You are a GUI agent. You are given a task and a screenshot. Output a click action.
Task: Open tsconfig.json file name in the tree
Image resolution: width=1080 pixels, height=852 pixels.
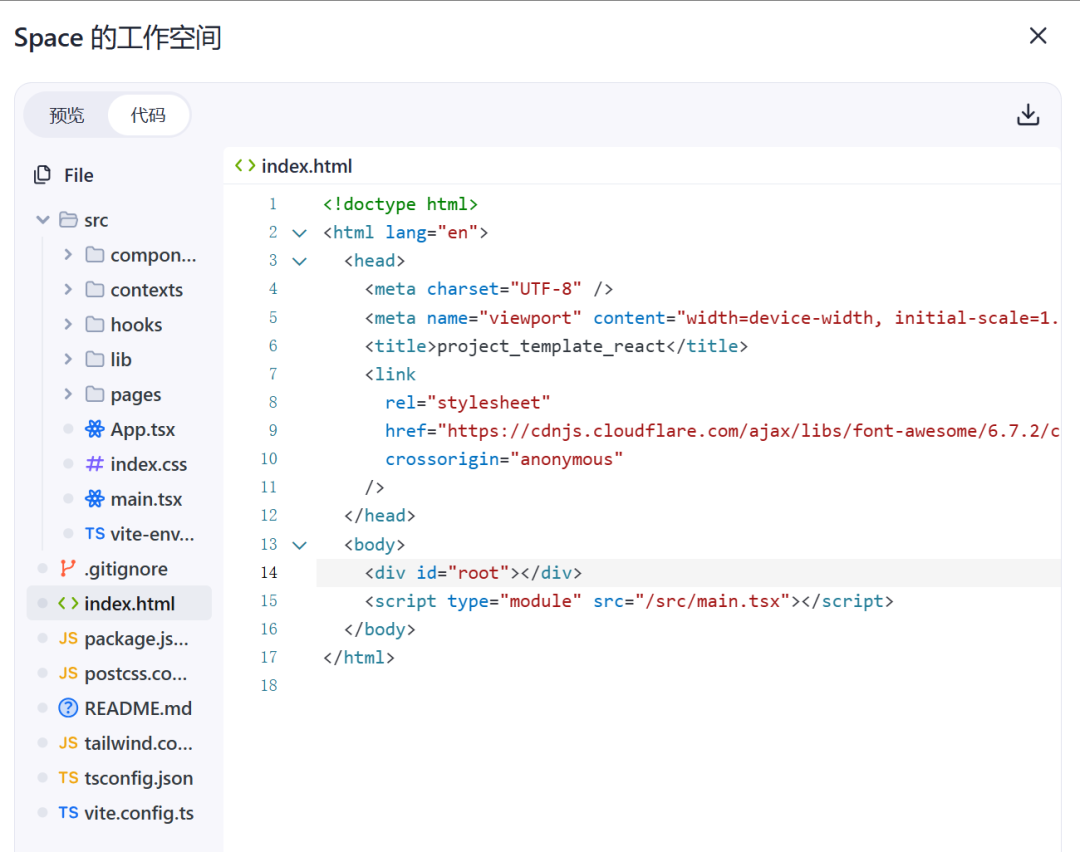(x=138, y=778)
